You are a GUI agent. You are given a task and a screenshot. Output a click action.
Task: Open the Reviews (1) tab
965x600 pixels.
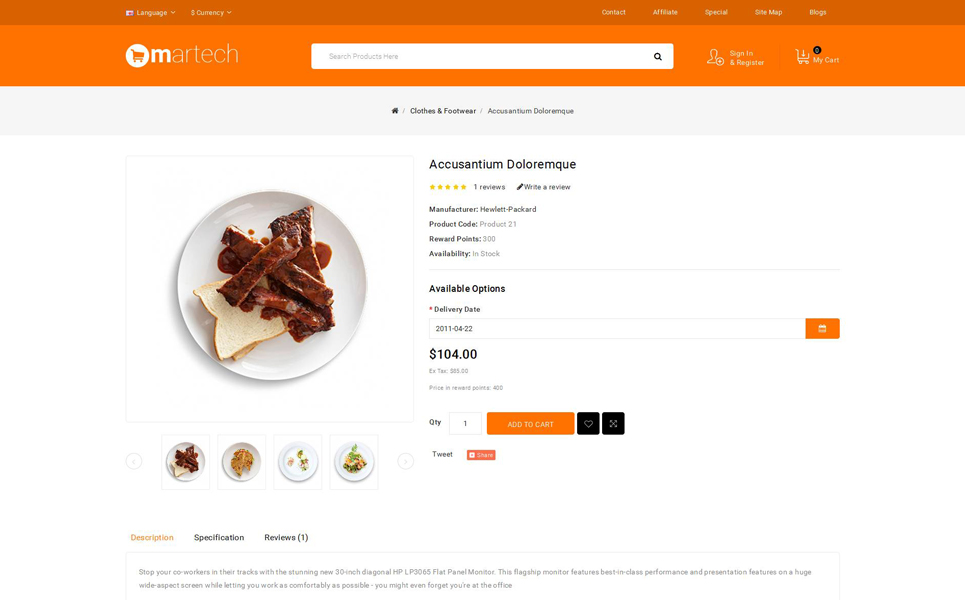[286, 537]
